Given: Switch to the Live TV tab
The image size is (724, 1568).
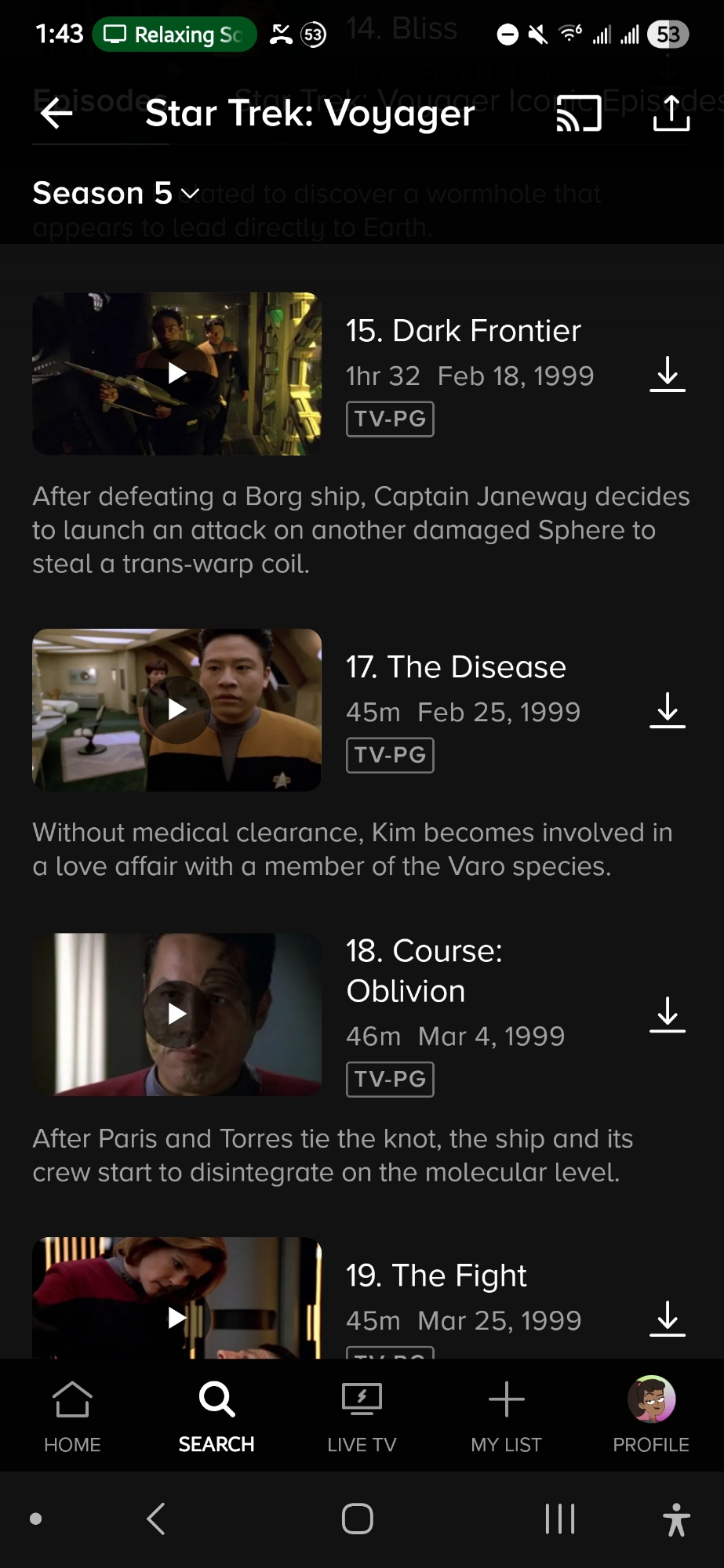Looking at the screenshot, I should coord(362,1417).
